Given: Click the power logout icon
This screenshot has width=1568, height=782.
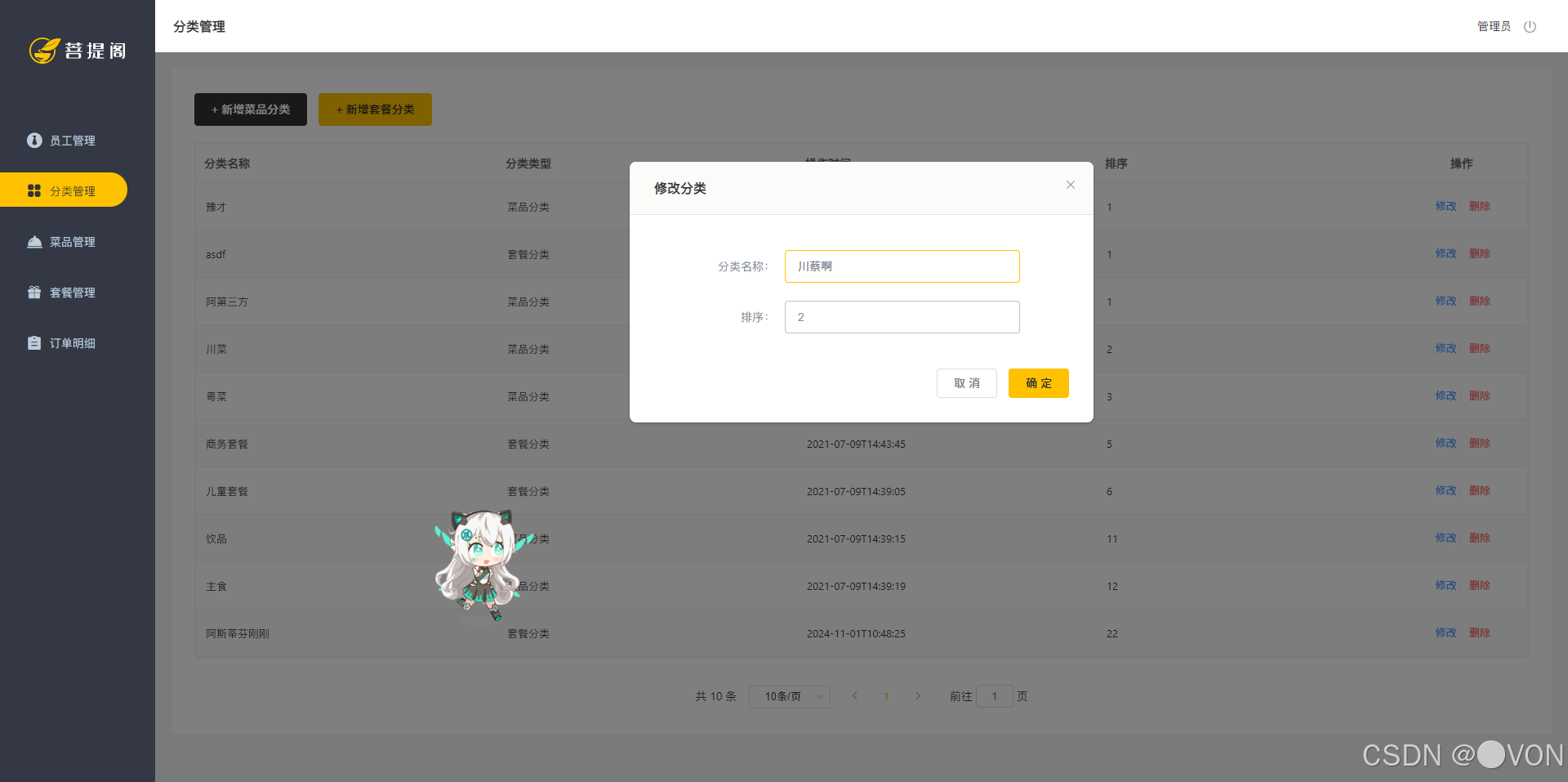Looking at the screenshot, I should (x=1530, y=26).
